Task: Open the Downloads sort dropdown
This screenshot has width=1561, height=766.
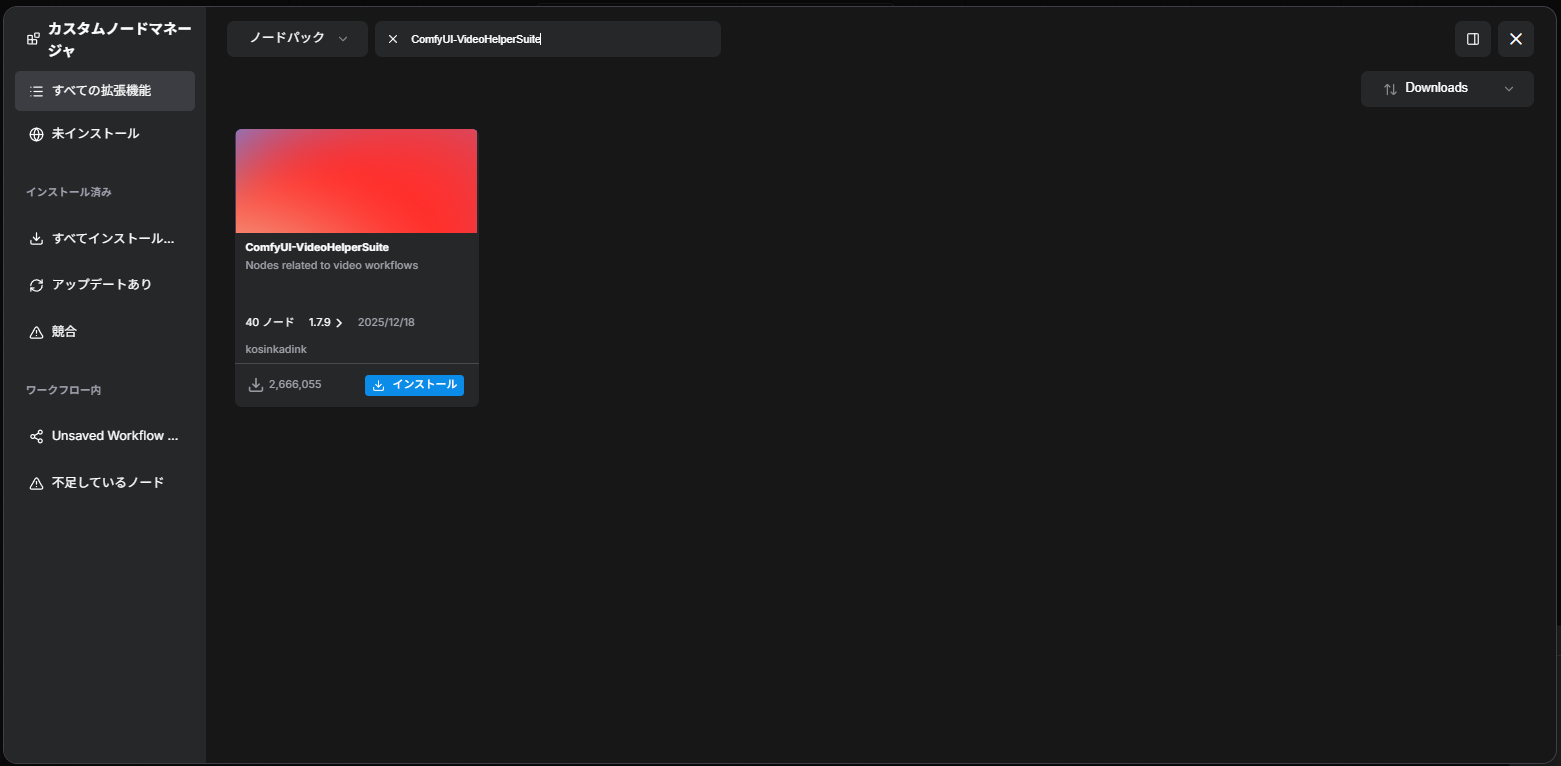Action: point(1447,88)
